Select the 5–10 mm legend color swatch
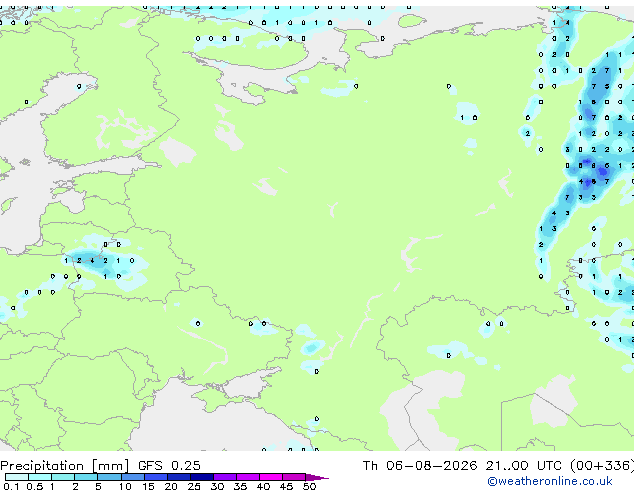This screenshot has height=490, width=634. pyautogui.click(x=109, y=477)
